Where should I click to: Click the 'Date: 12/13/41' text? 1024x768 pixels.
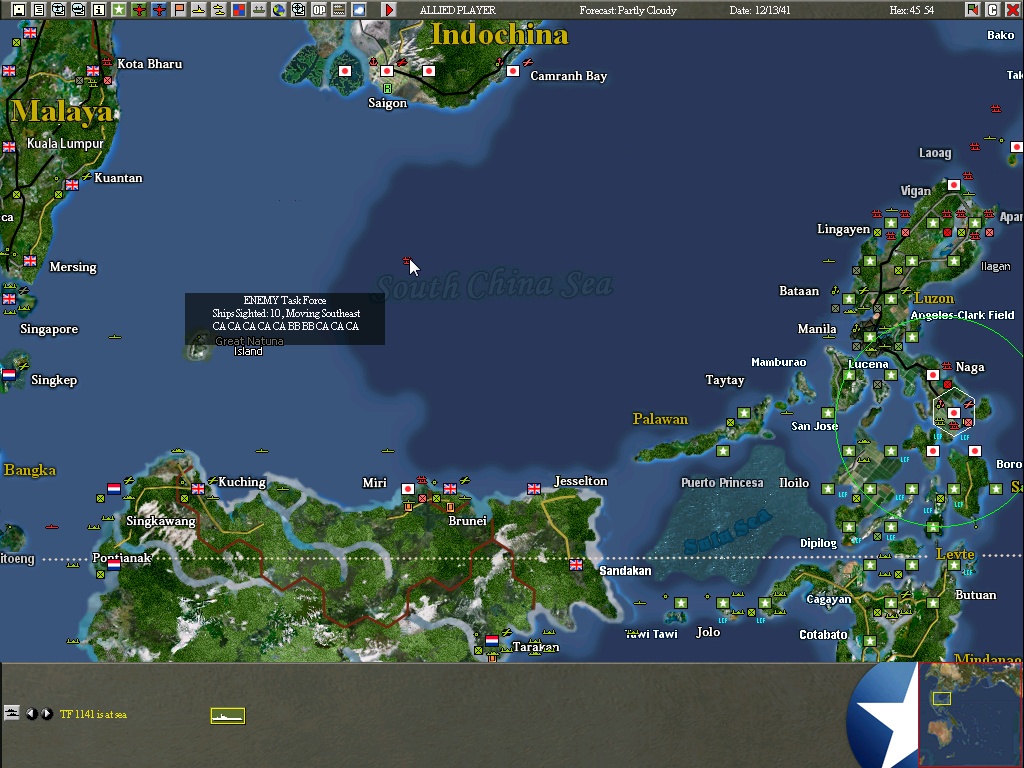coord(760,10)
